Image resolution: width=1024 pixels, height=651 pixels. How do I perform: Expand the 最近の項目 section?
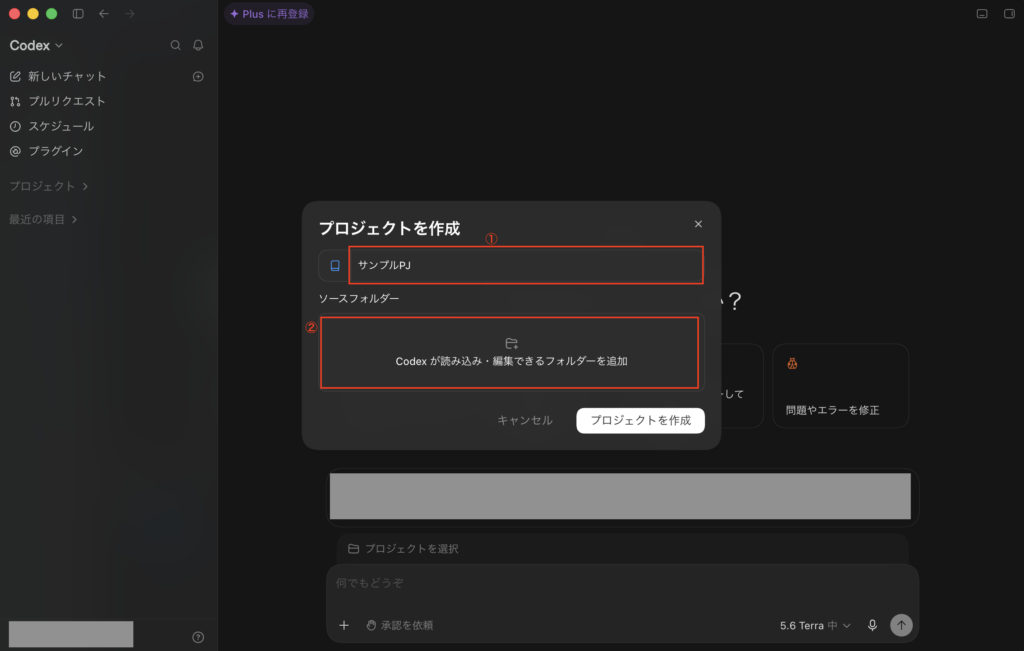tap(43, 219)
